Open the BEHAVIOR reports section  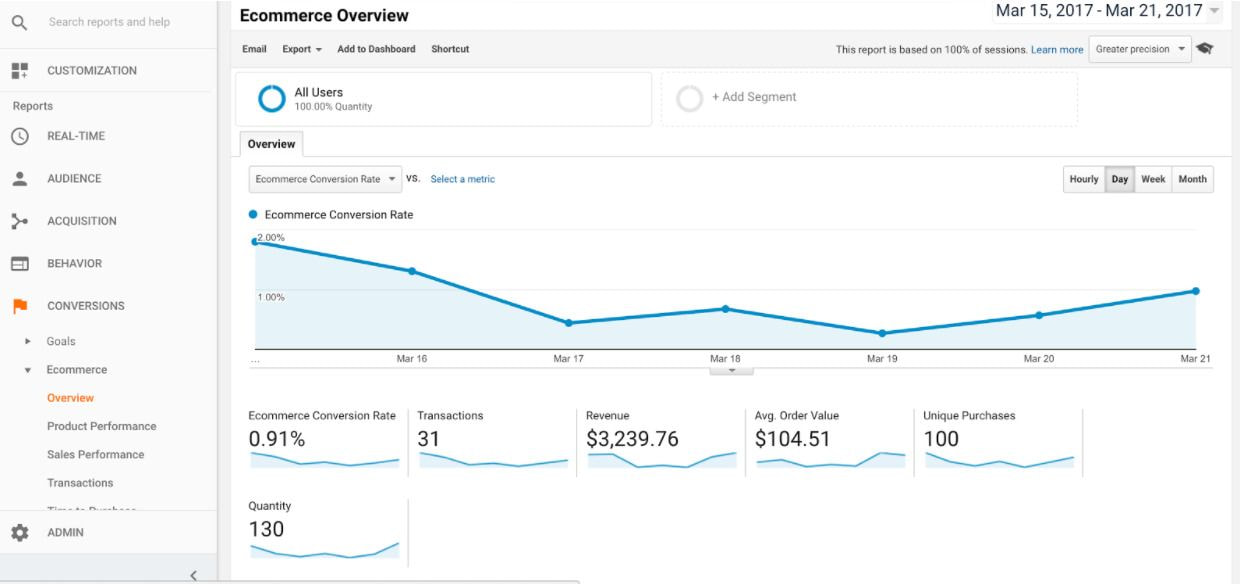click(x=74, y=264)
